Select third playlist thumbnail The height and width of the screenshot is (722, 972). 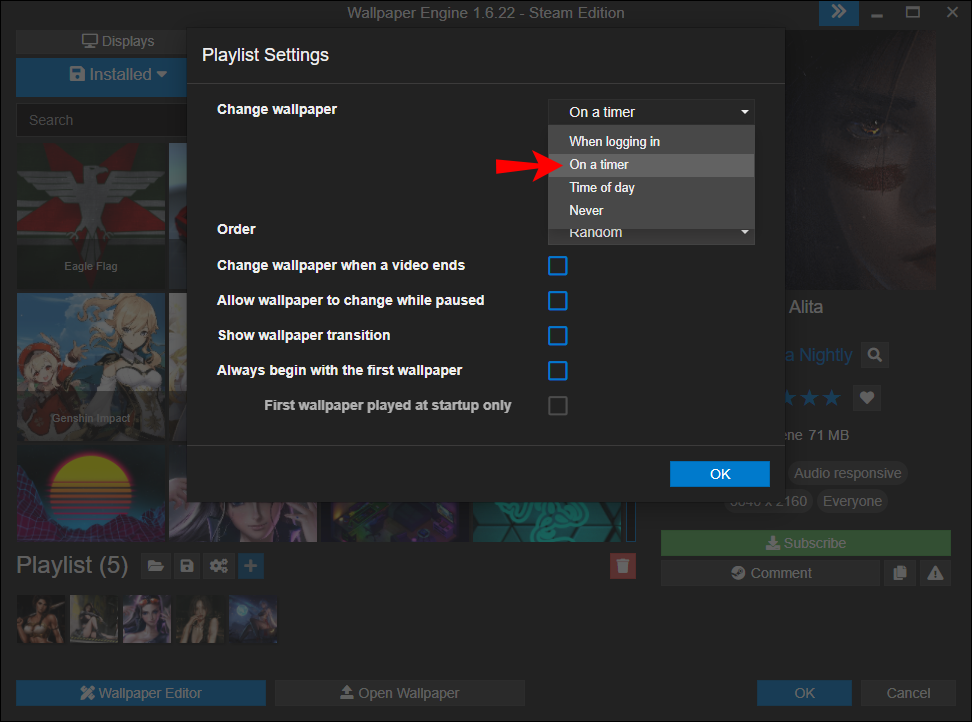(x=147, y=619)
